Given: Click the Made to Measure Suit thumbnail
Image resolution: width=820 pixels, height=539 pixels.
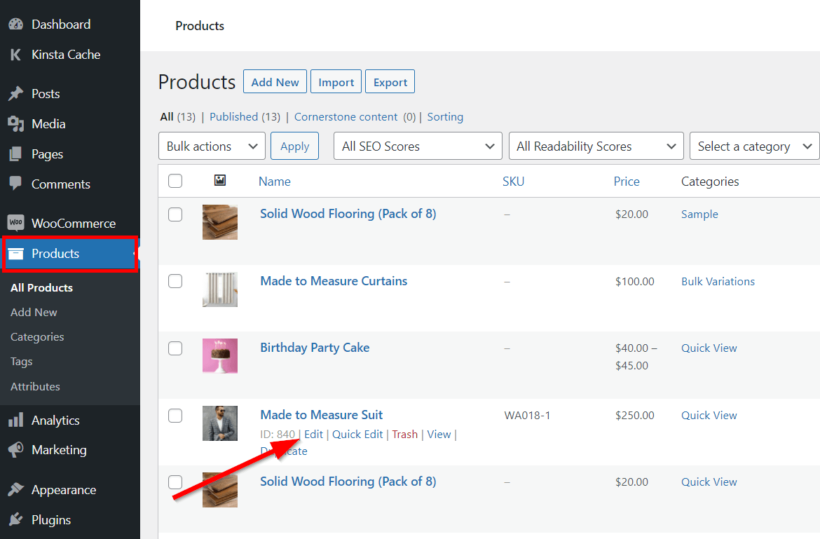Looking at the screenshot, I should (220, 423).
